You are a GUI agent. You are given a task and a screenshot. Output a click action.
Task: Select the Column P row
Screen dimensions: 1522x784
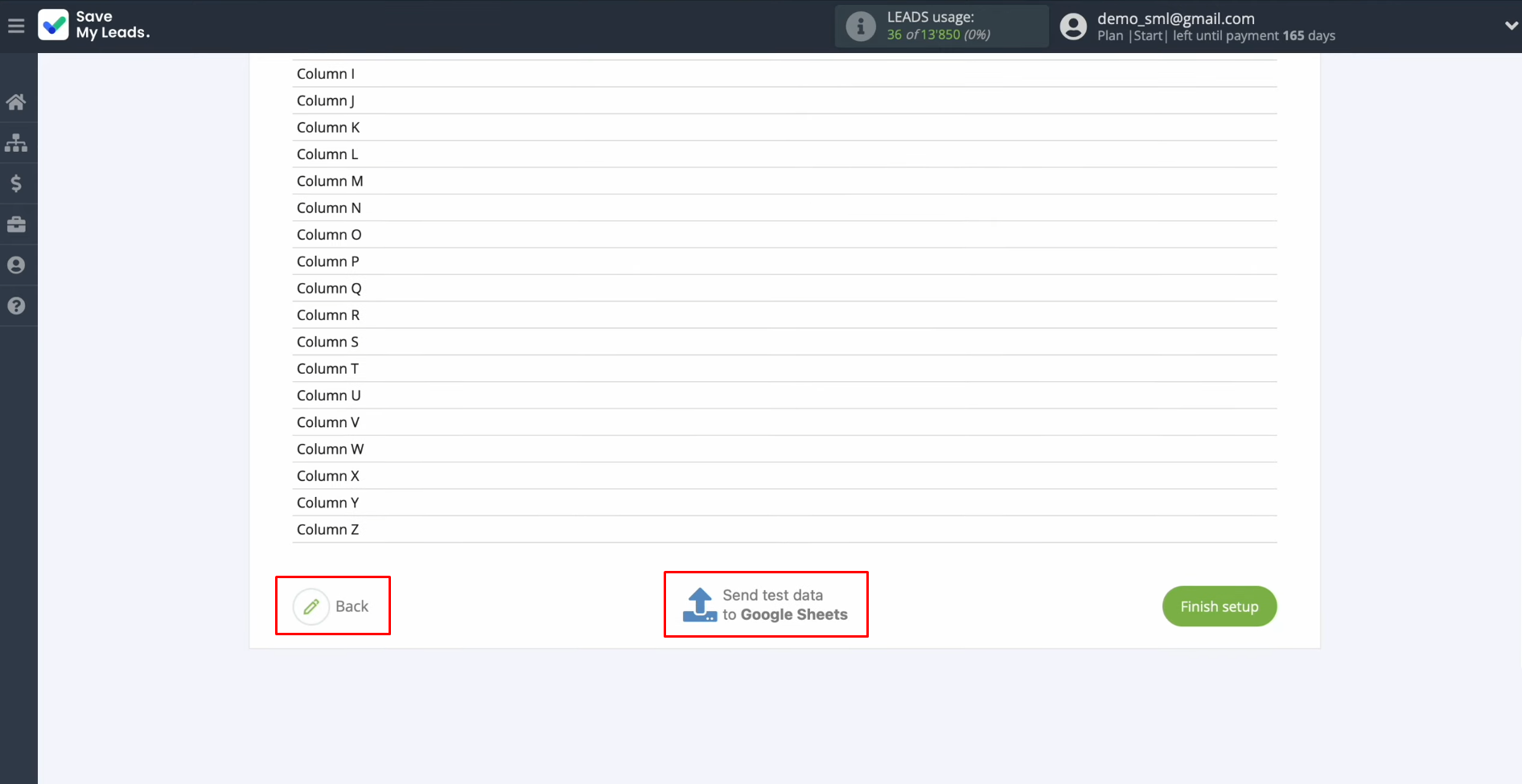click(785, 261)
